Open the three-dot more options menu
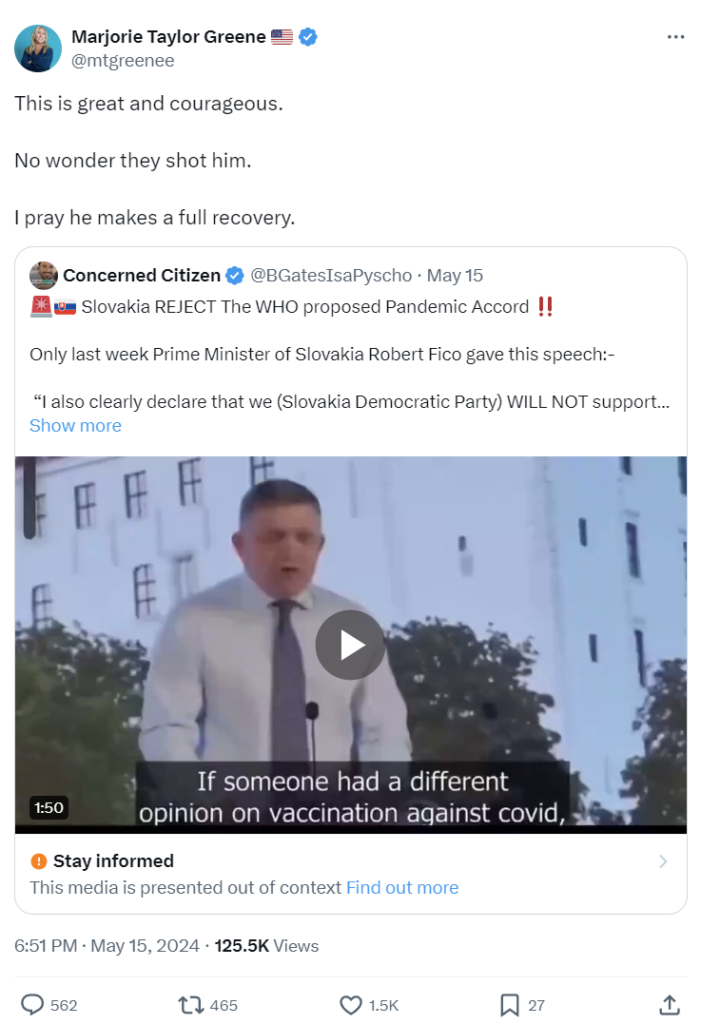This screenshot has width=701, height=1024. [676, 37]
